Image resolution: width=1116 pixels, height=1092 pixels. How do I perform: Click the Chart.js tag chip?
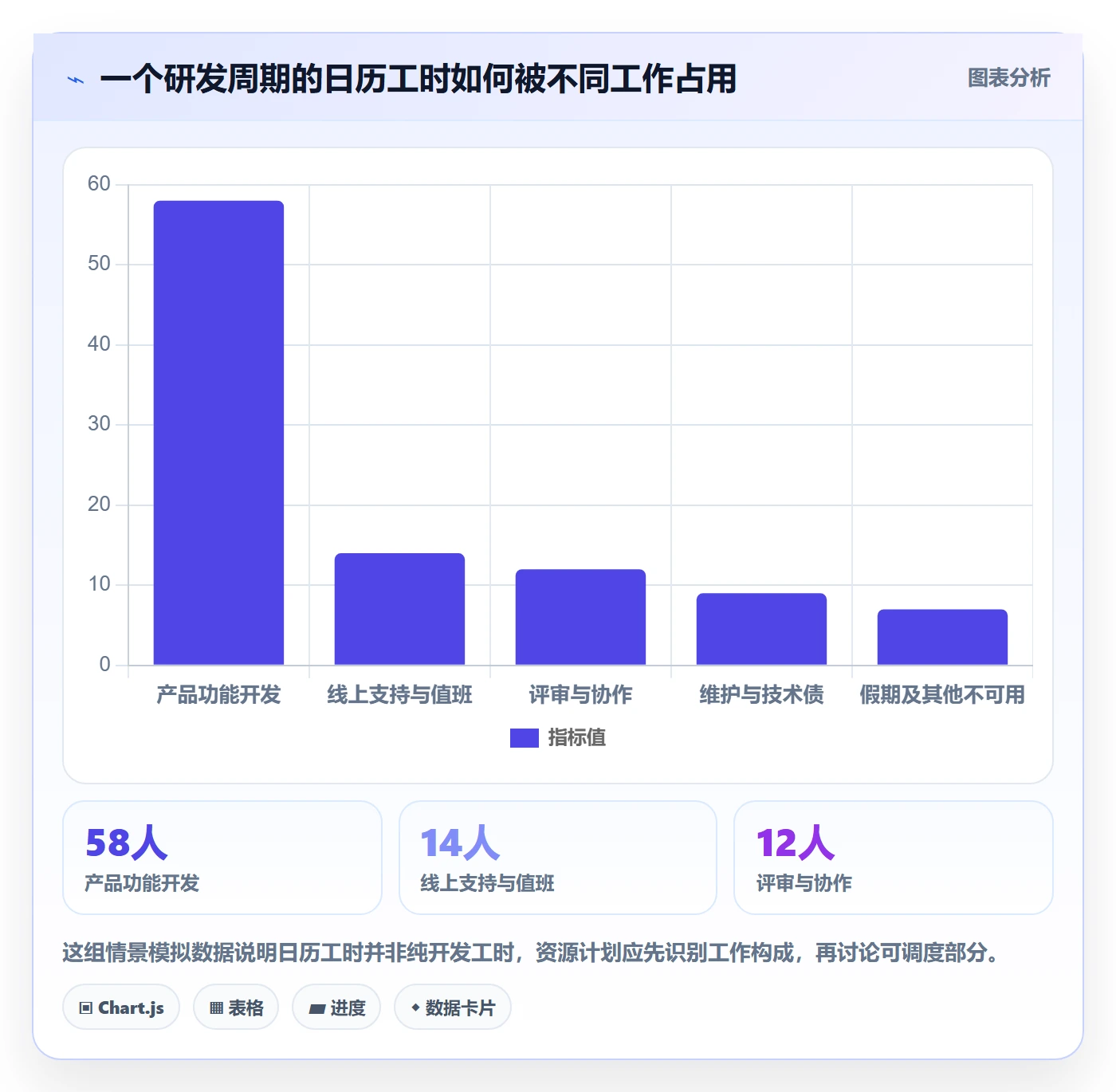[121, 1008]
